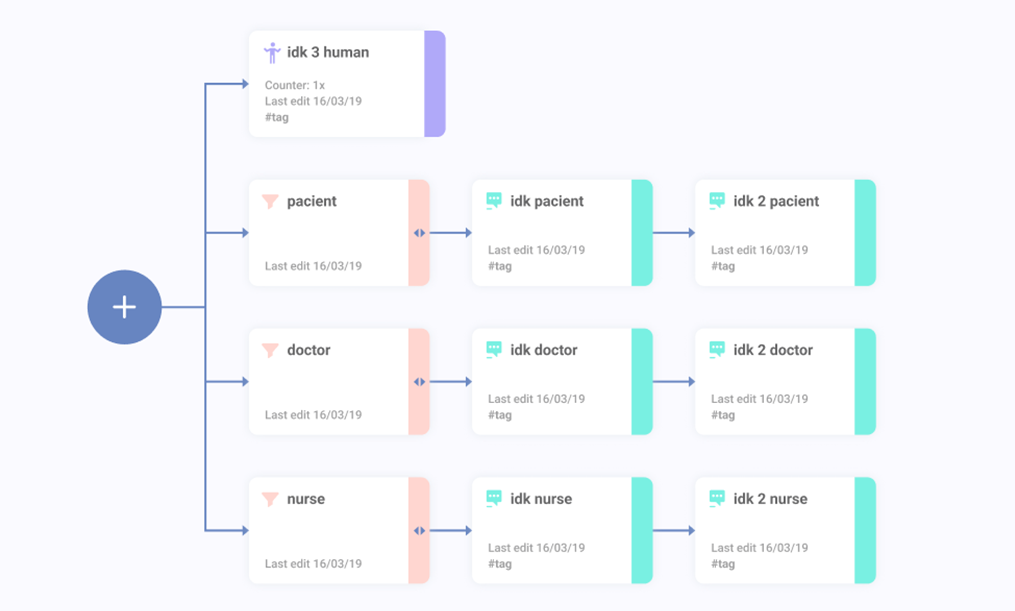
Task: Click the purple strip on idk 3 human
Action: 435,84
